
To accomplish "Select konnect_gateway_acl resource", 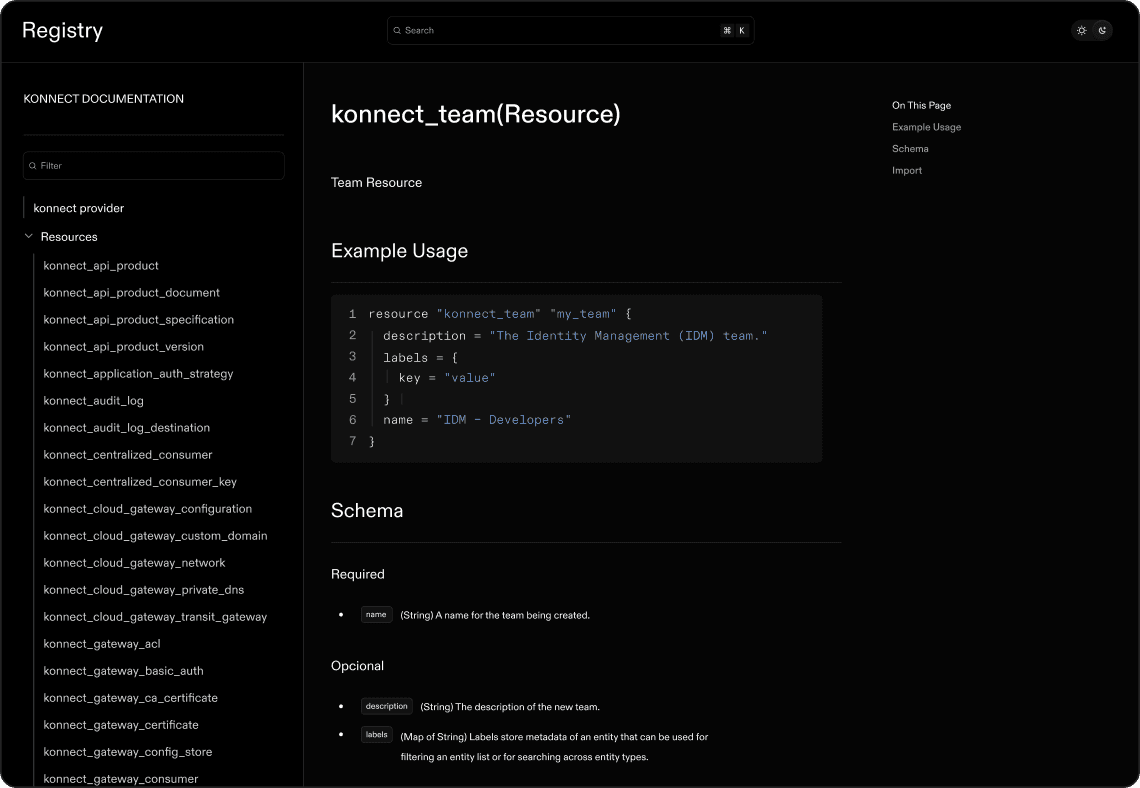I will [x=101, y=644].
